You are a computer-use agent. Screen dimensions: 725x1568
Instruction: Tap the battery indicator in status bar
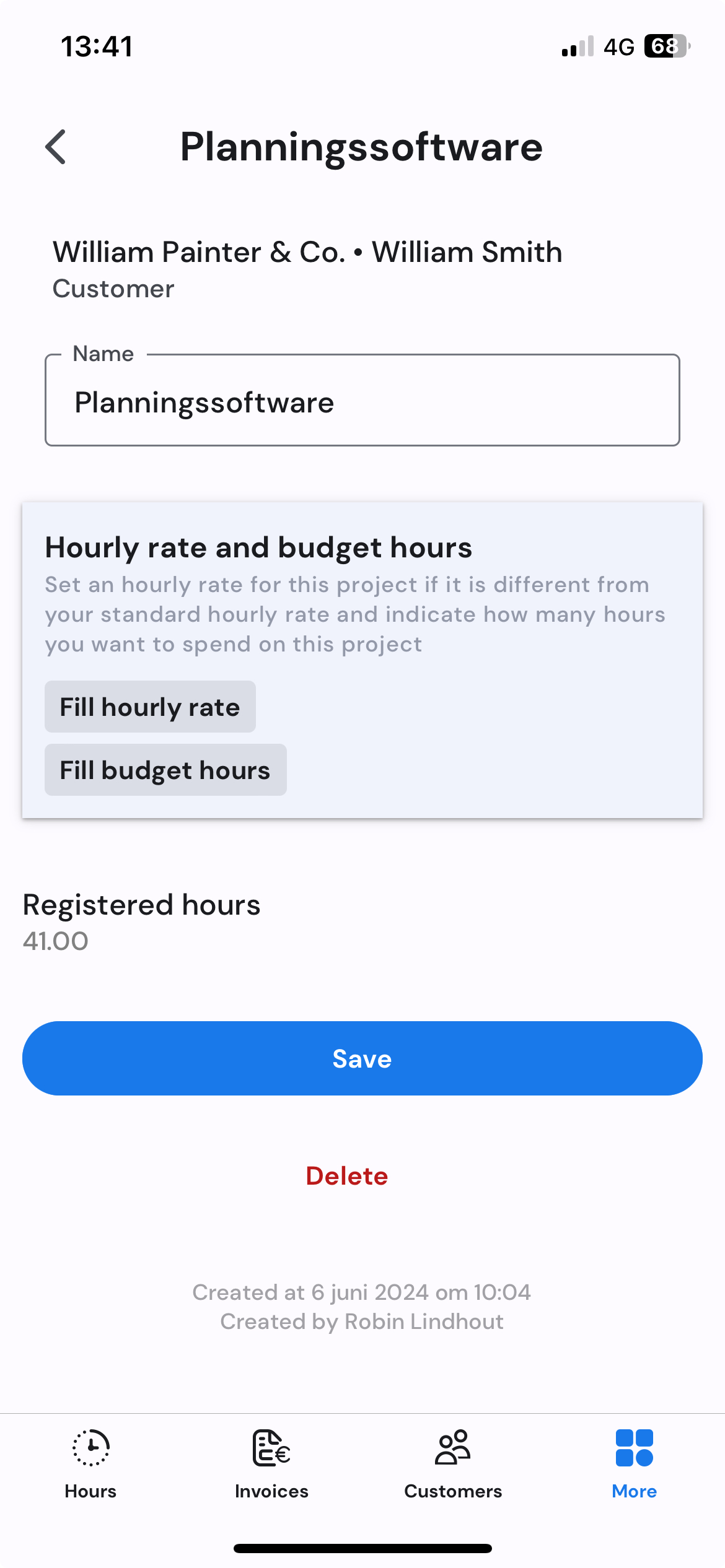667,46
